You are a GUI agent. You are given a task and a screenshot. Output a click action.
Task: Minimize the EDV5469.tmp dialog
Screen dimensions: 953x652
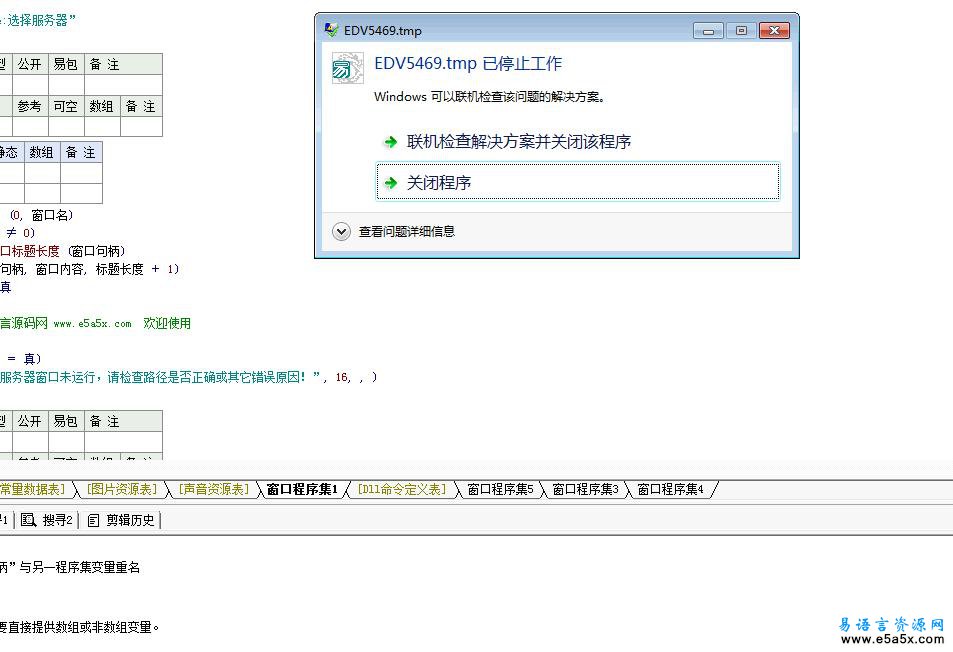708,30
